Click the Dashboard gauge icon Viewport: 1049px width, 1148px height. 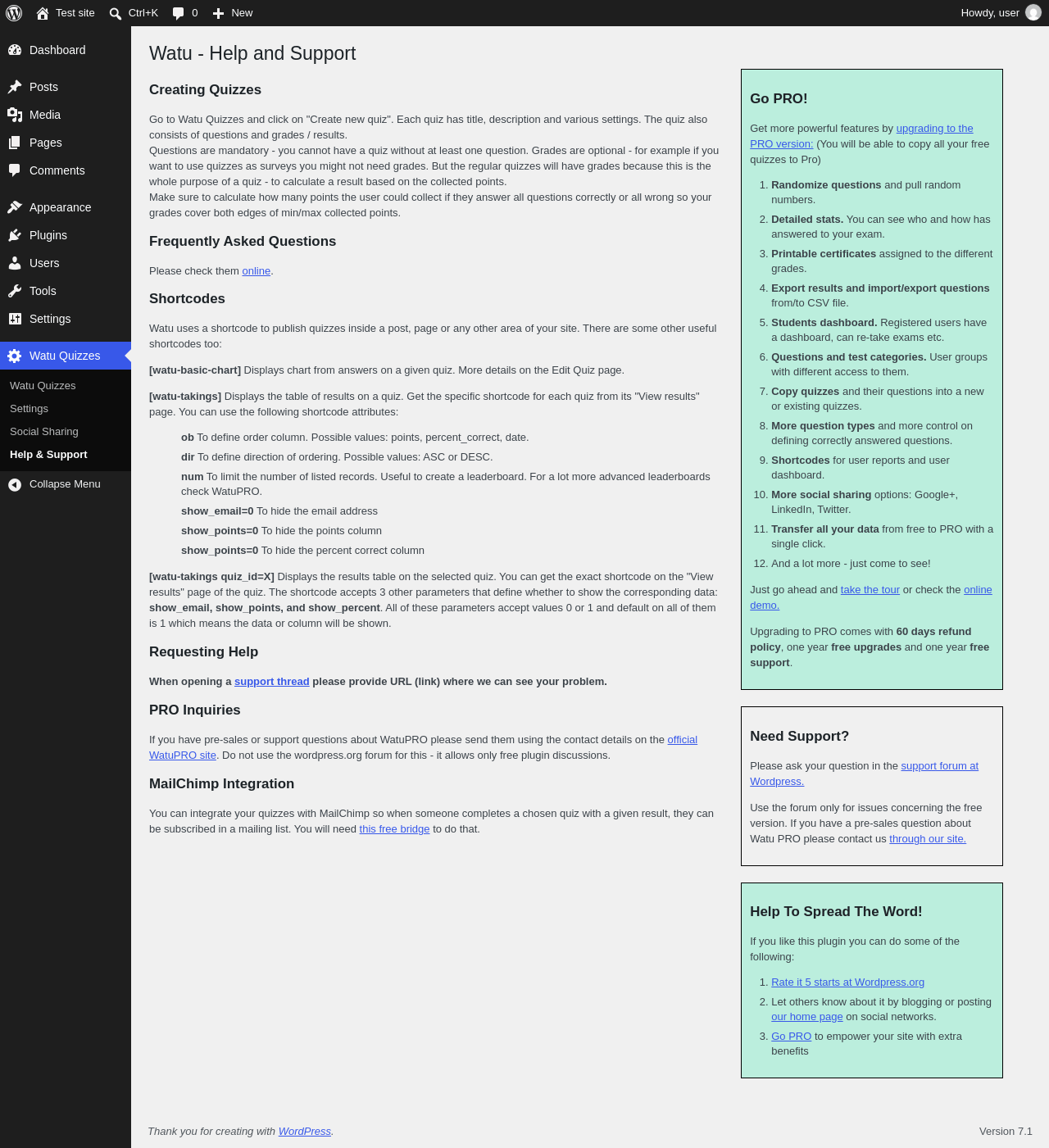pos(15,50)
